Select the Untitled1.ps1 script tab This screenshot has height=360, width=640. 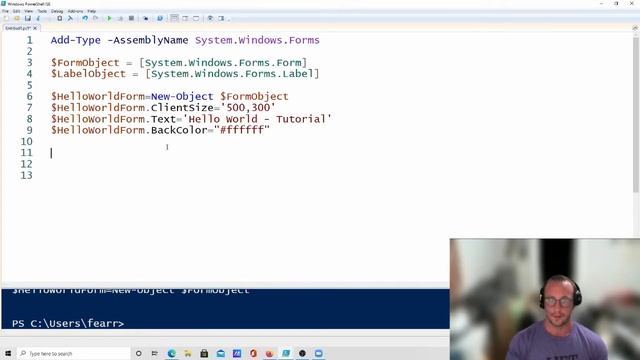[18, 28]
